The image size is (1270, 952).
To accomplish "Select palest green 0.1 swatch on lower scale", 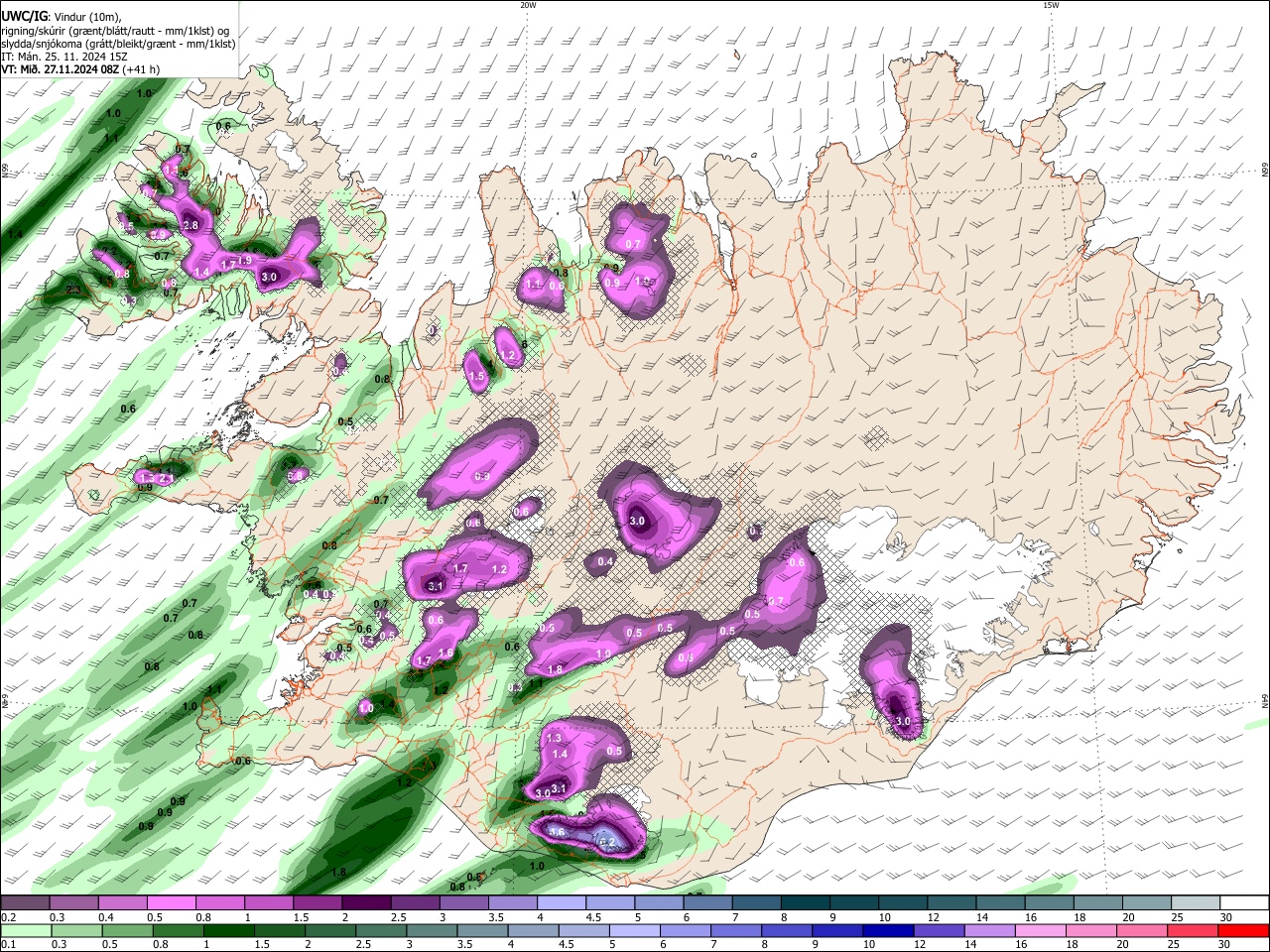I will (x=26, y=930).
